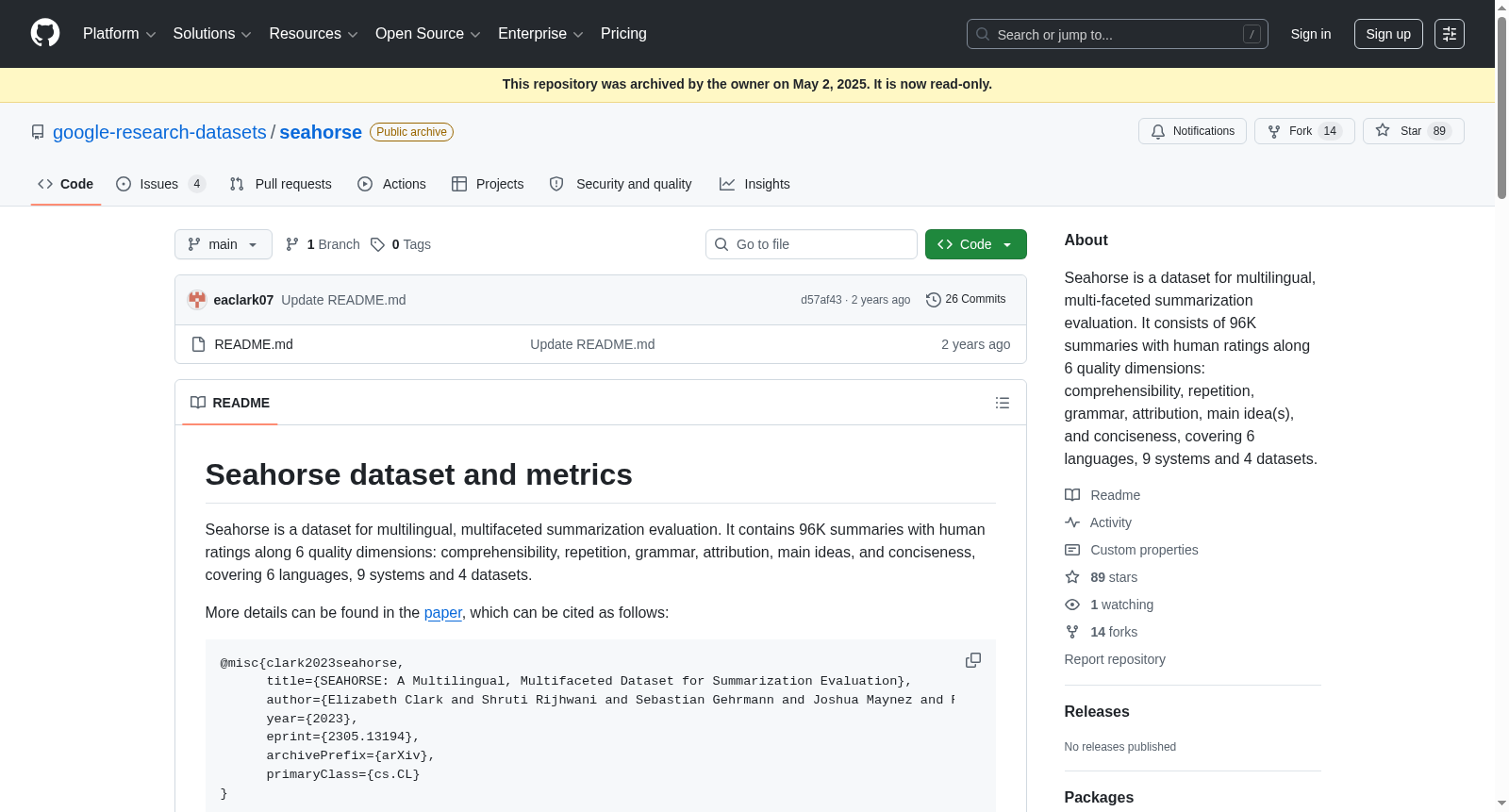Open the README.md file
This screenshot has width=1509, height=812.
point(254,344)
